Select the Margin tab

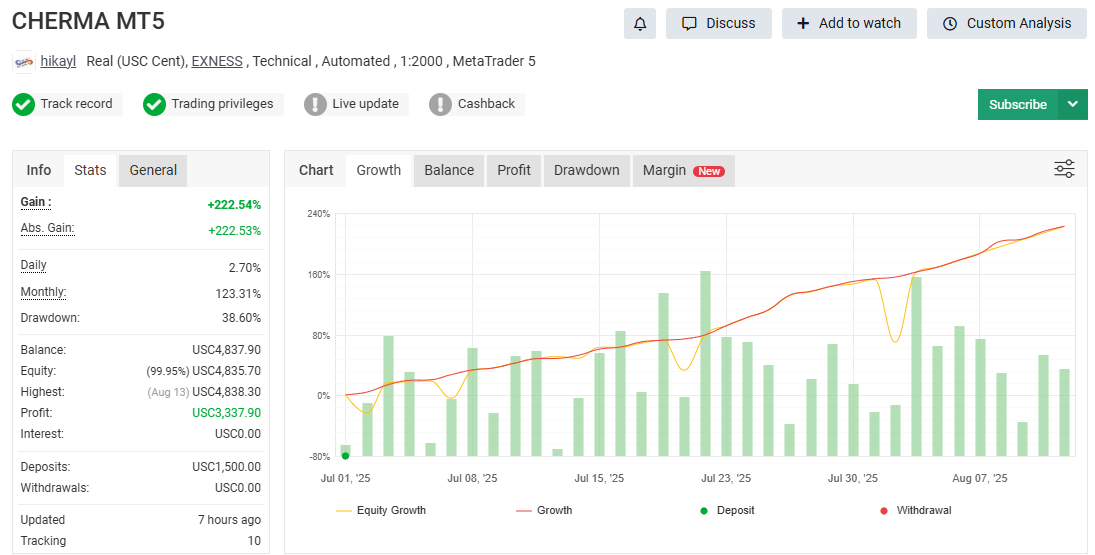click(683, 170)
